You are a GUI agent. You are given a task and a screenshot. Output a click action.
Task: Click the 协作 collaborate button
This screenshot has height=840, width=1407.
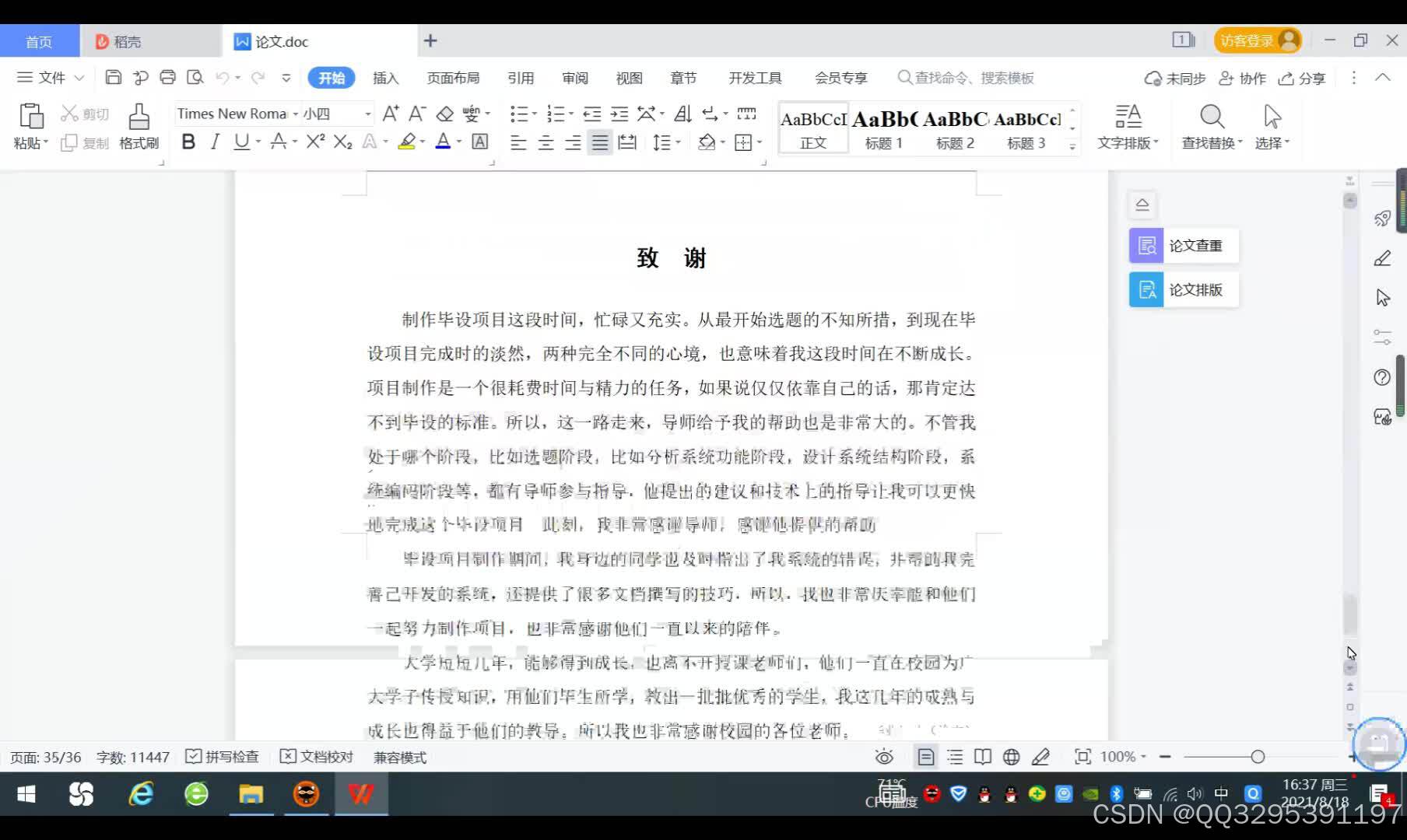(x=1242, y=78)
